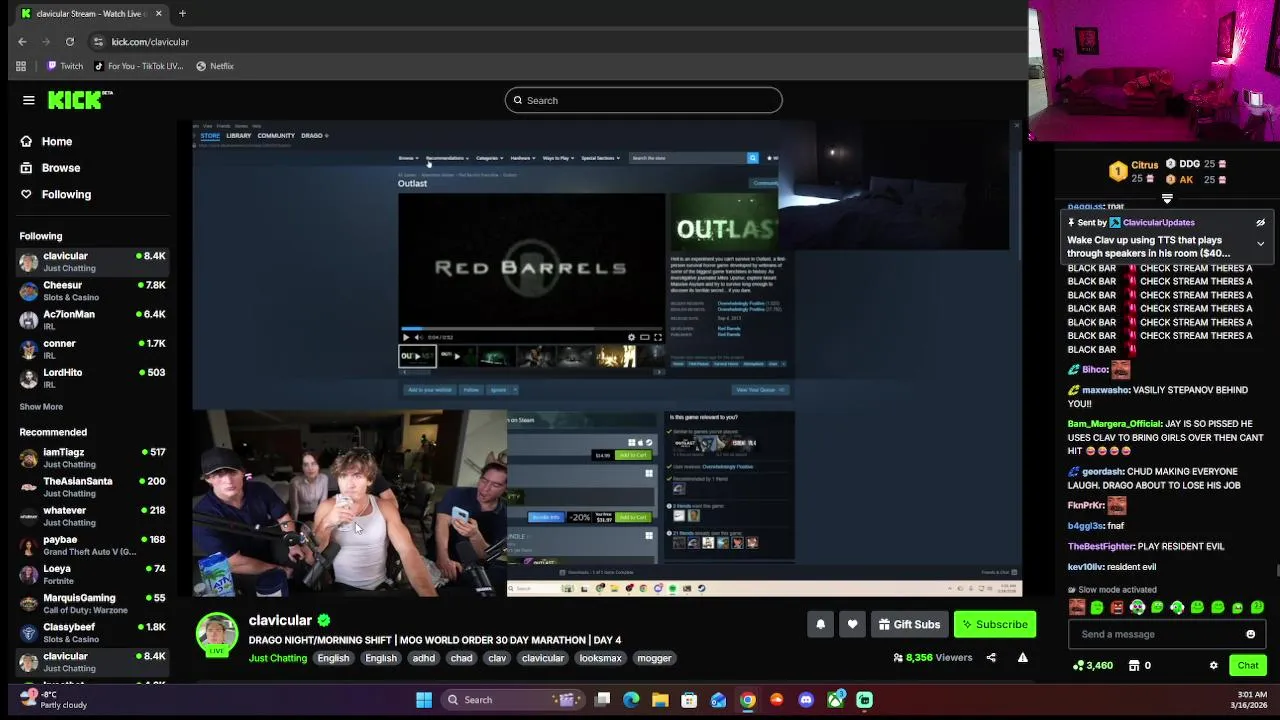The width and height of the screenshot is (1280, 720).
Task: Click TheBestFighter username in chat
Action: [x=1100, y=546]
